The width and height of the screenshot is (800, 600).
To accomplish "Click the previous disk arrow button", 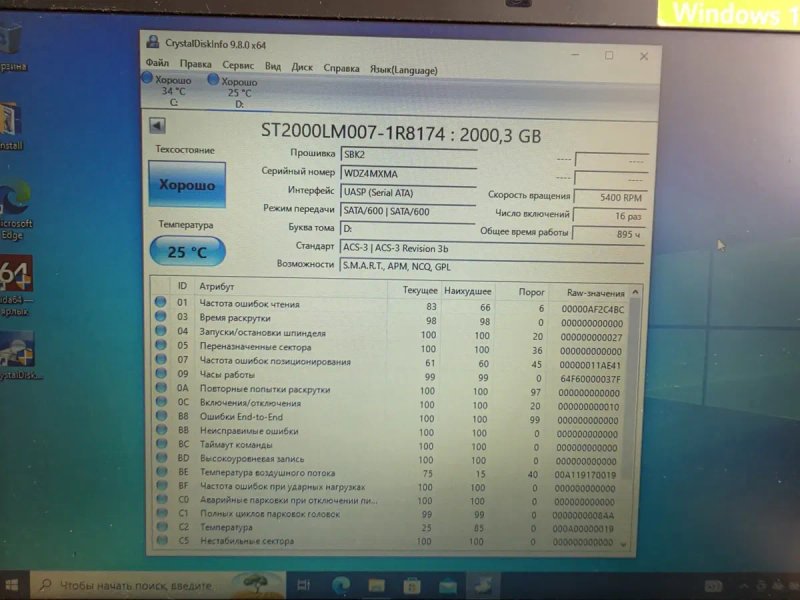I will [x=157, y=126].
